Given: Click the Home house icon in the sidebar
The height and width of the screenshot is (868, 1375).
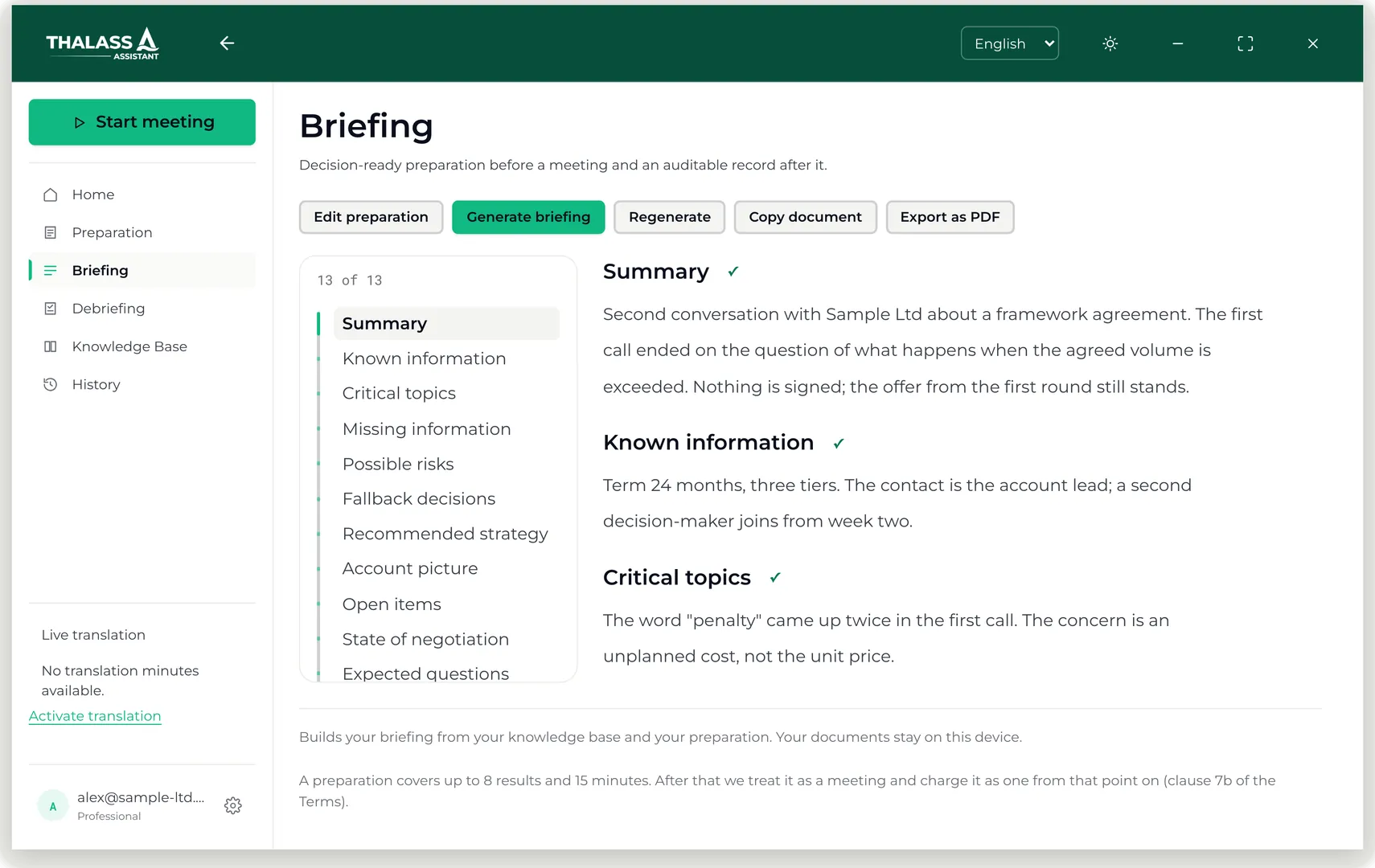Looking at the screenshot, I should click(x=51, y=194).
